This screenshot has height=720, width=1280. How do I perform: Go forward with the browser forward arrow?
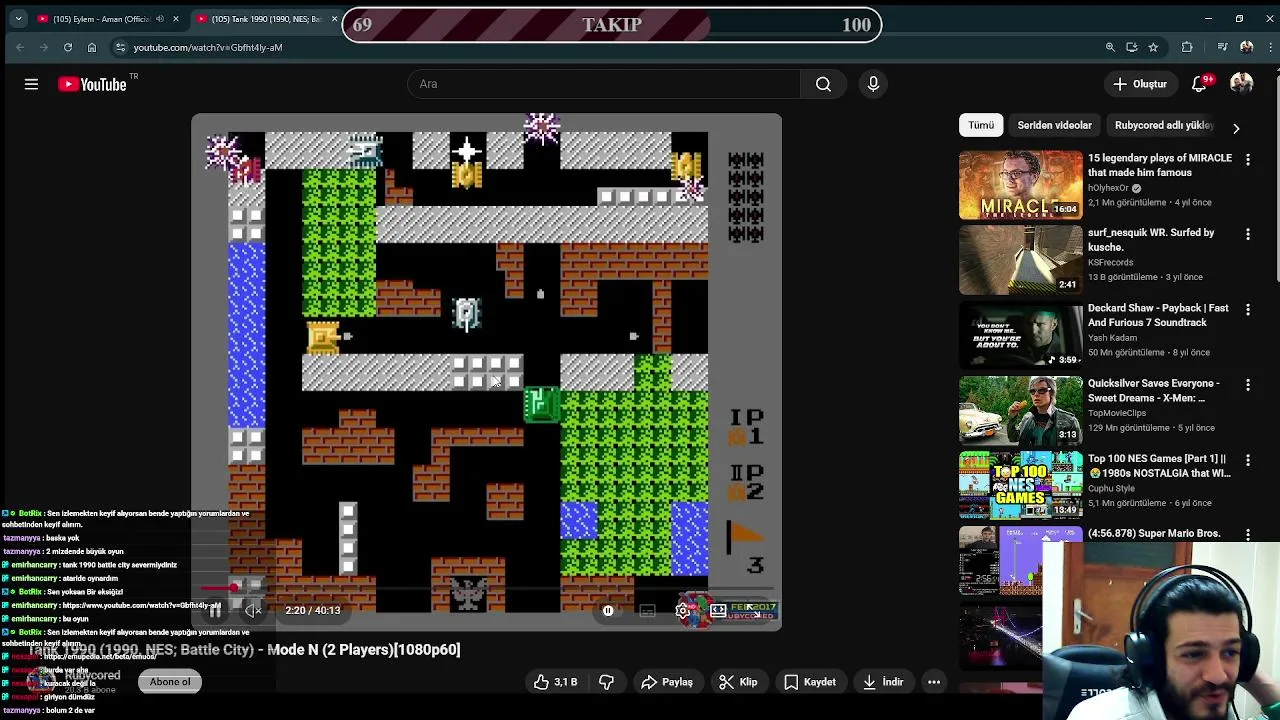coord(44,47)
